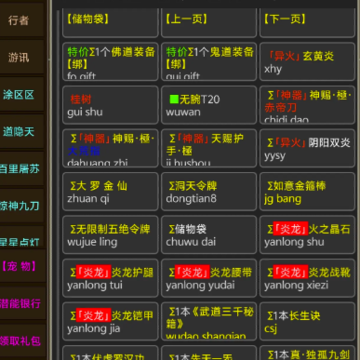
Task: Choose the Σ储物袋 chuwu dai item
Action: [209, 235]
